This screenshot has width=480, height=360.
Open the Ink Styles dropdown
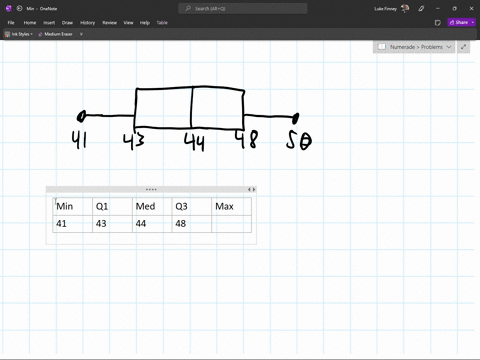19,34
